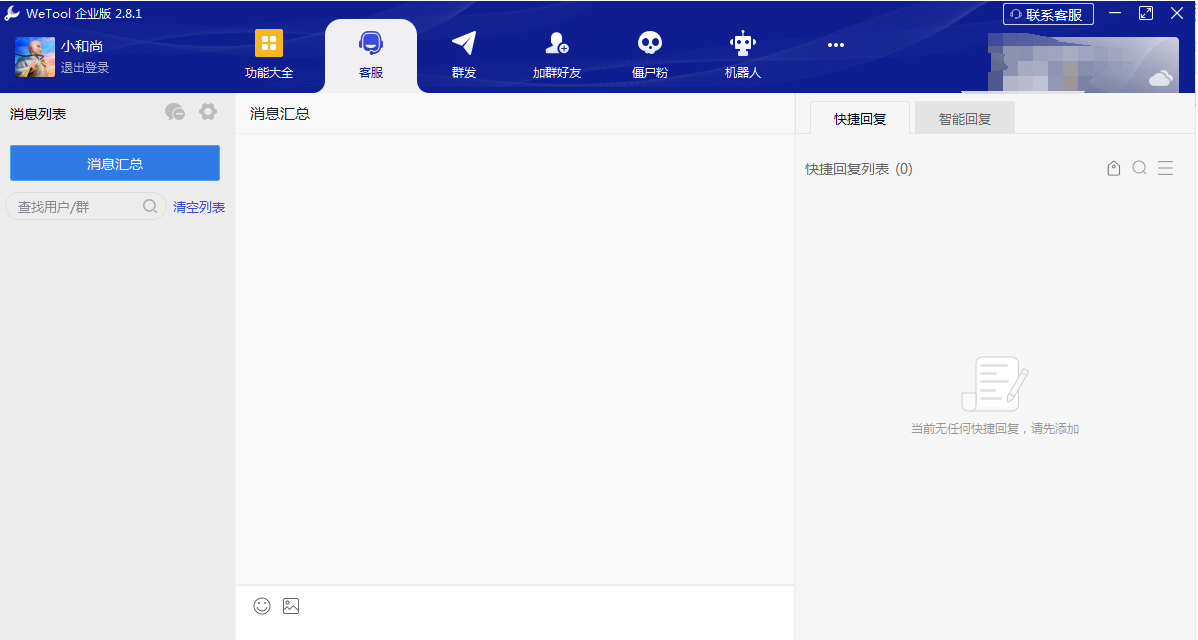Image resolution: width=1198 pixels, height=640 pixels.
Task: Switch to the 智能回复 tab
Action: pyautogui.click(x=963, y=117)
